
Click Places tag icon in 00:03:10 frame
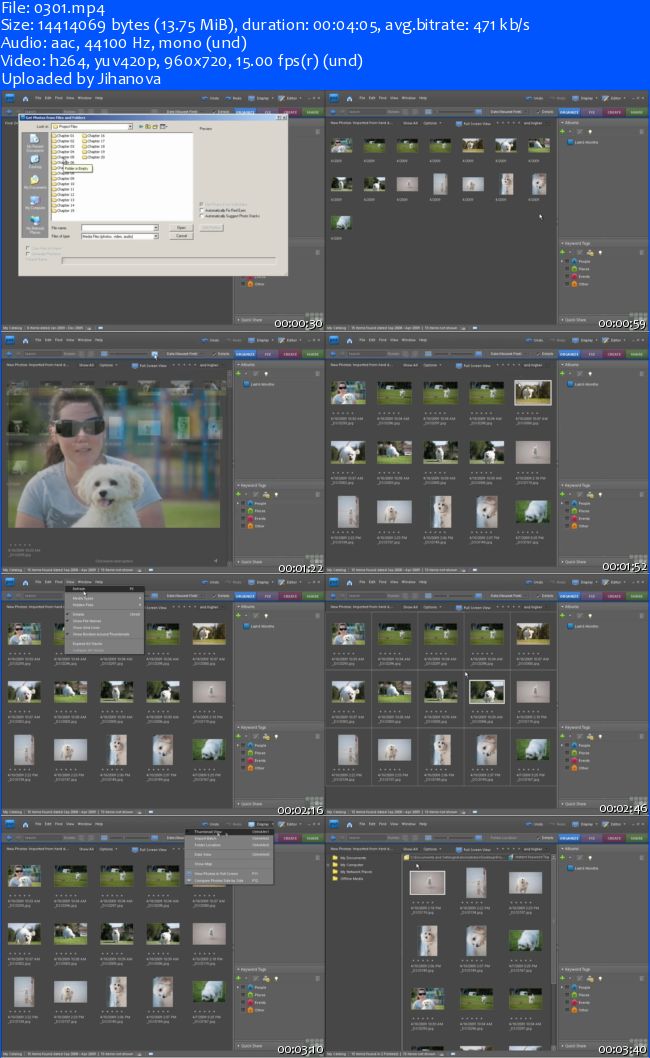point(250,995)
